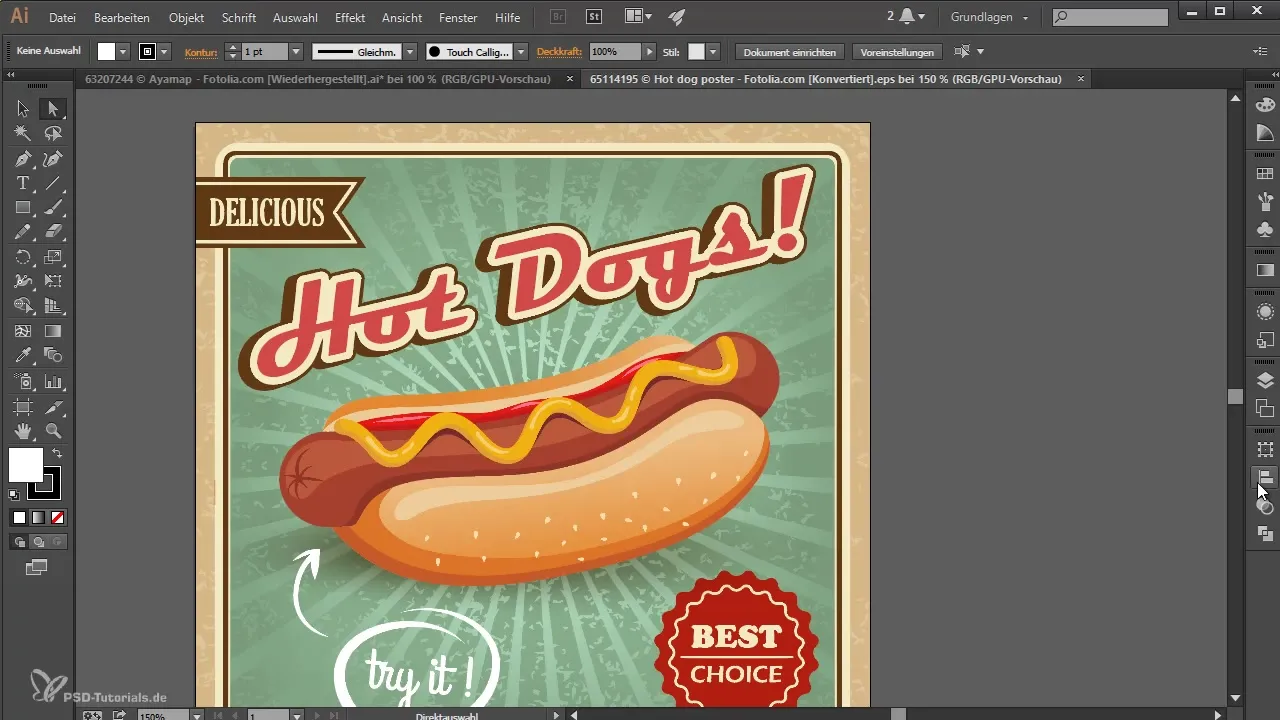
Task: Swap fill and stroke colors arrow
Action: (57, 453)
